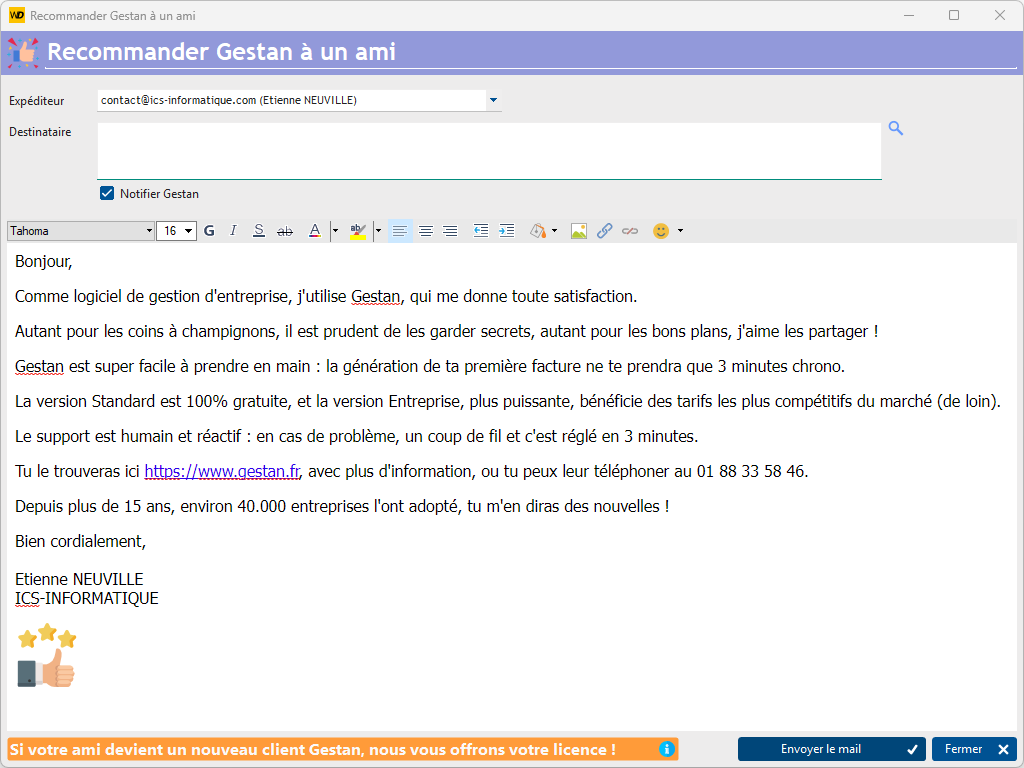Click the orange license offer banner text
Screen dimensions: 1024x768
313,749
